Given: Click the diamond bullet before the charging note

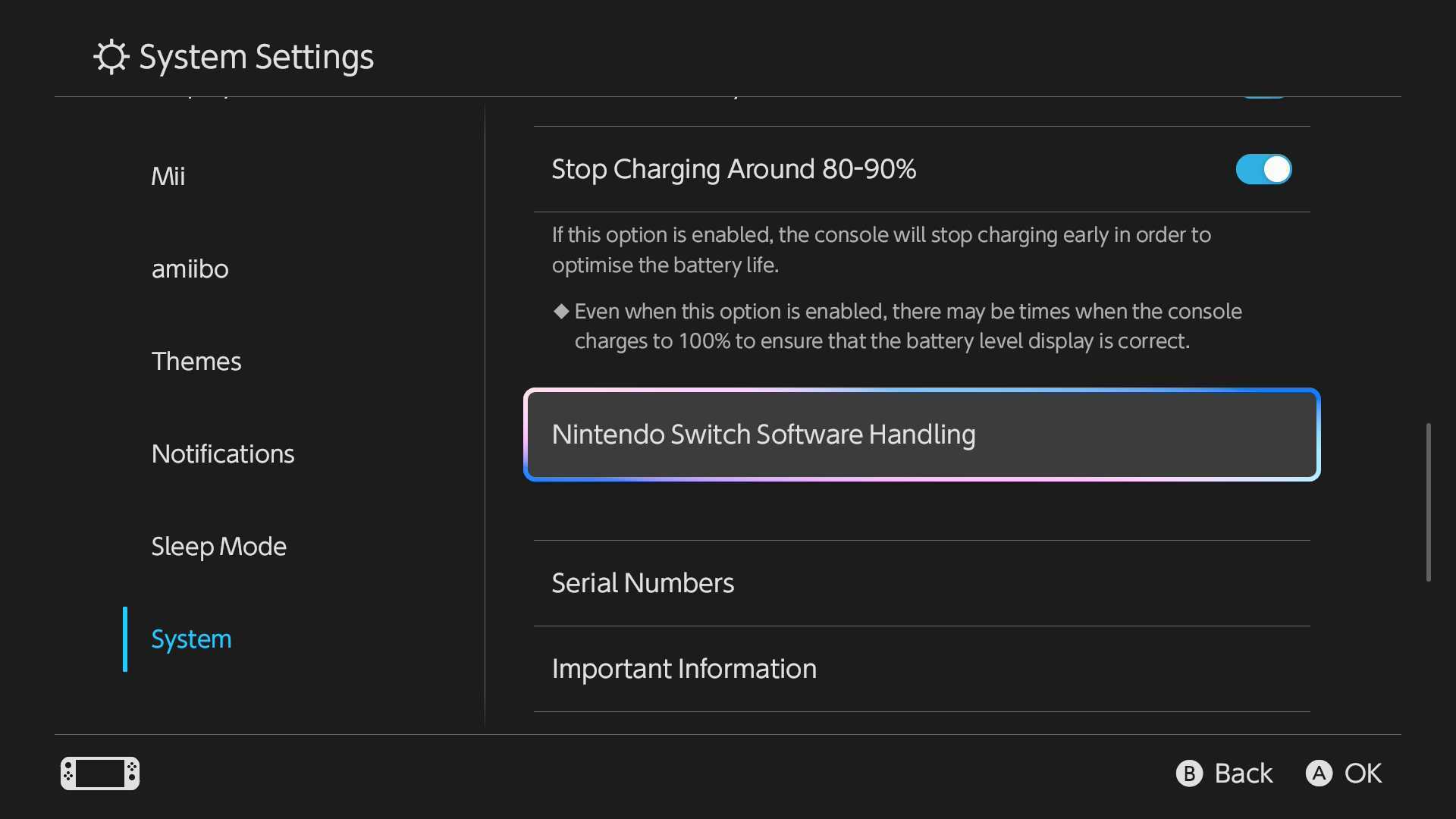Looking at the screenshot, I should point(561,311).
